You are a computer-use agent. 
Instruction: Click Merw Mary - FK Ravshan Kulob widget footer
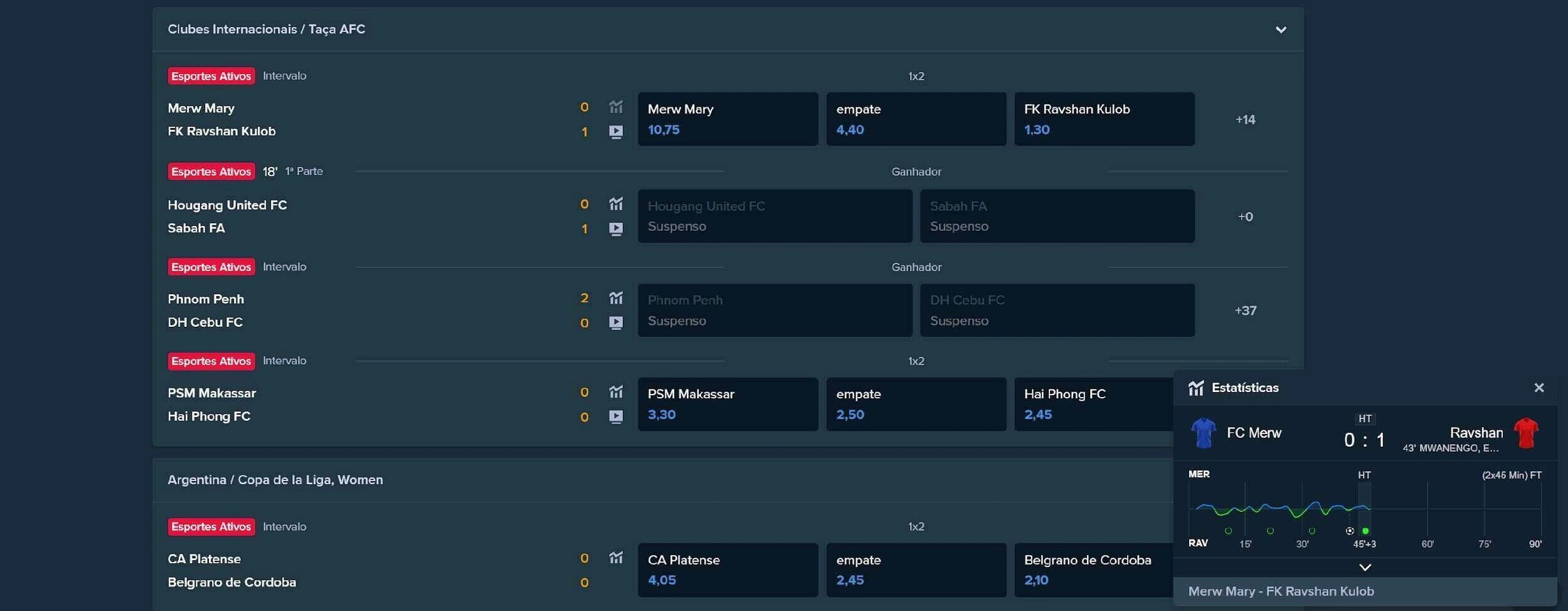click(1365, 592)
